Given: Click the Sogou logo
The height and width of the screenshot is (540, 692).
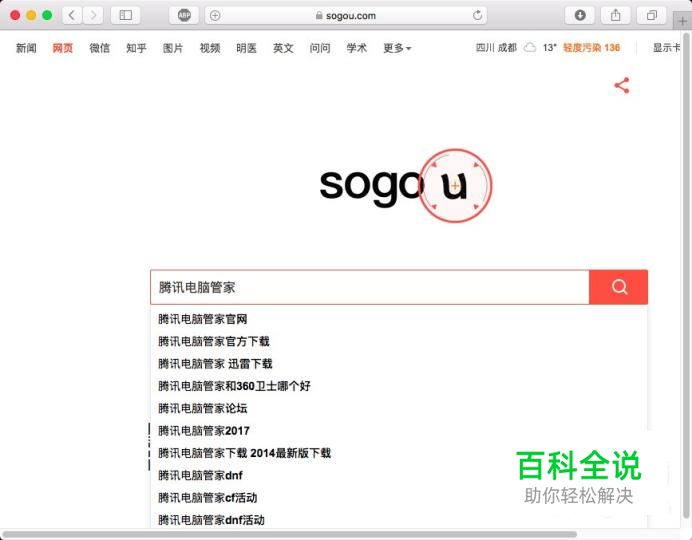Looking at the screenshot, I should click(404, 185).
